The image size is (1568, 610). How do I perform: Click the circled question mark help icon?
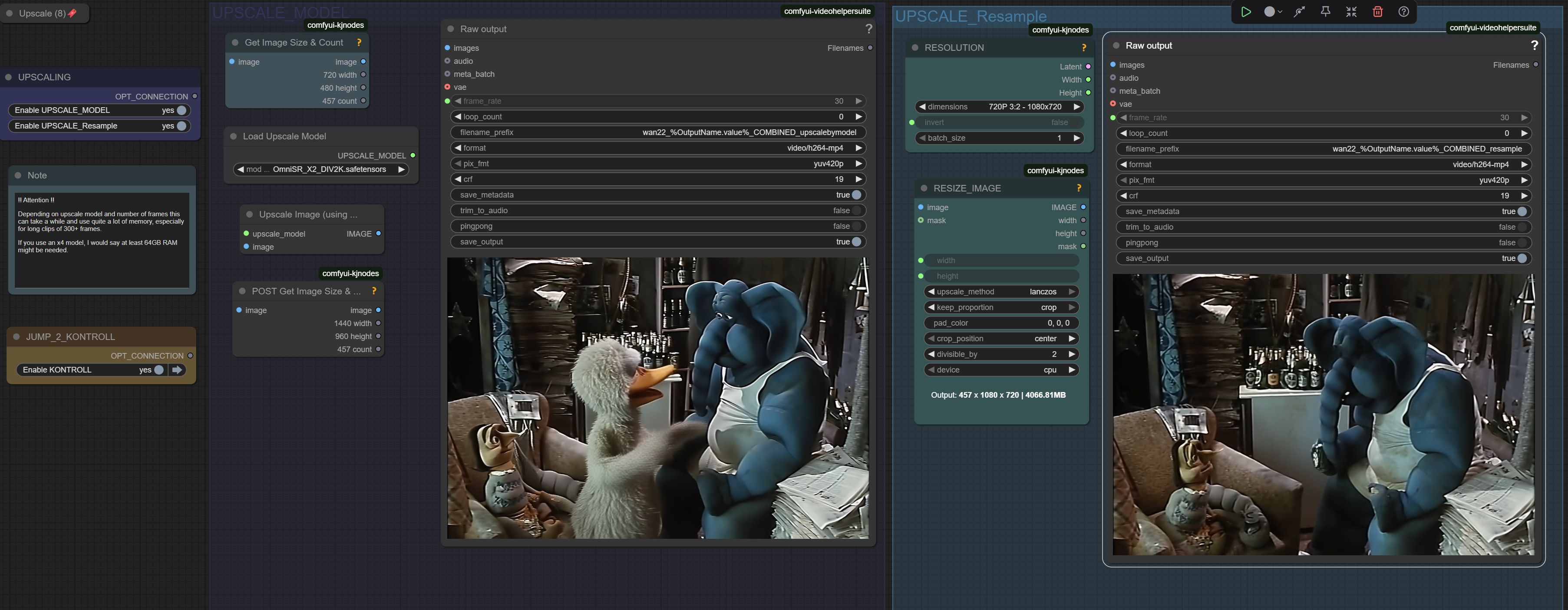(x=1404, y=12)
